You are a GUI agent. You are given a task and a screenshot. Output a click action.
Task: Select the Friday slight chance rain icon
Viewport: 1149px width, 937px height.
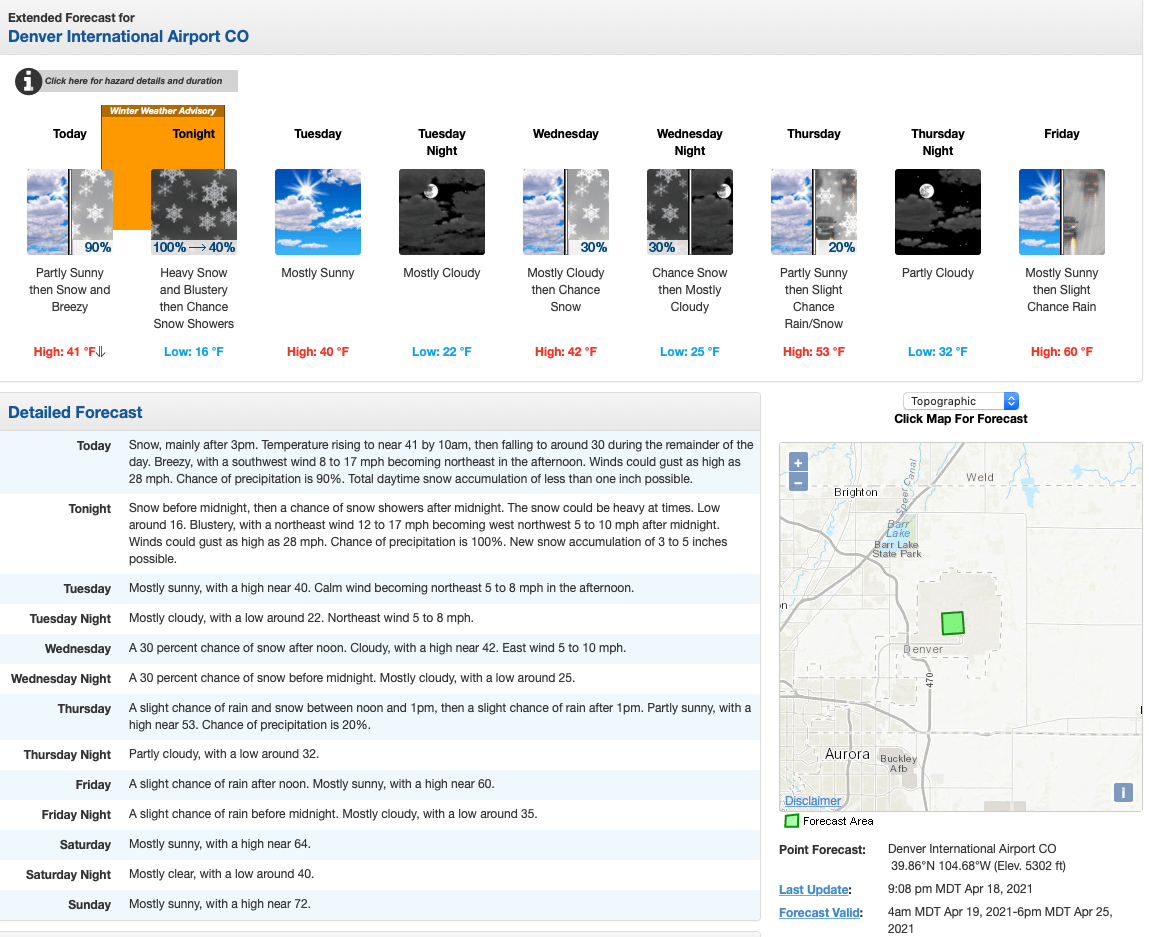click(x=1062, y=212)
